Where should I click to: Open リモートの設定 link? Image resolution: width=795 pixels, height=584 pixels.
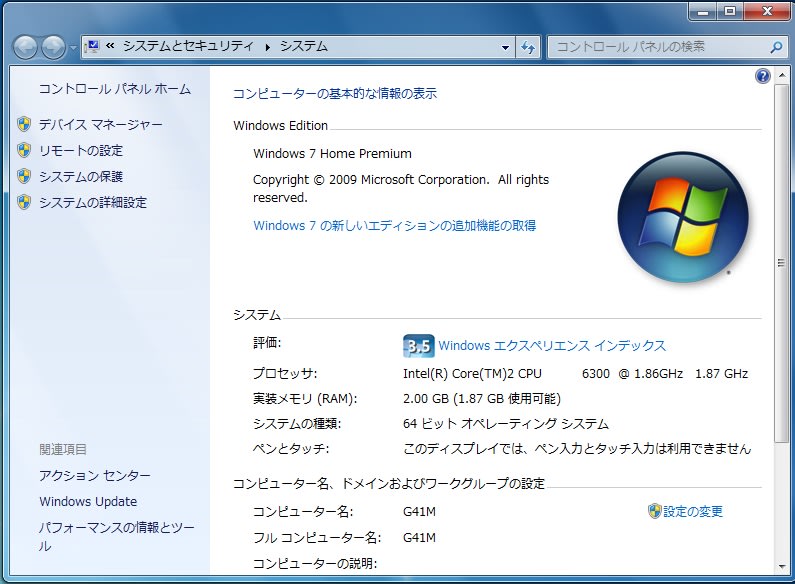(81, 151)
